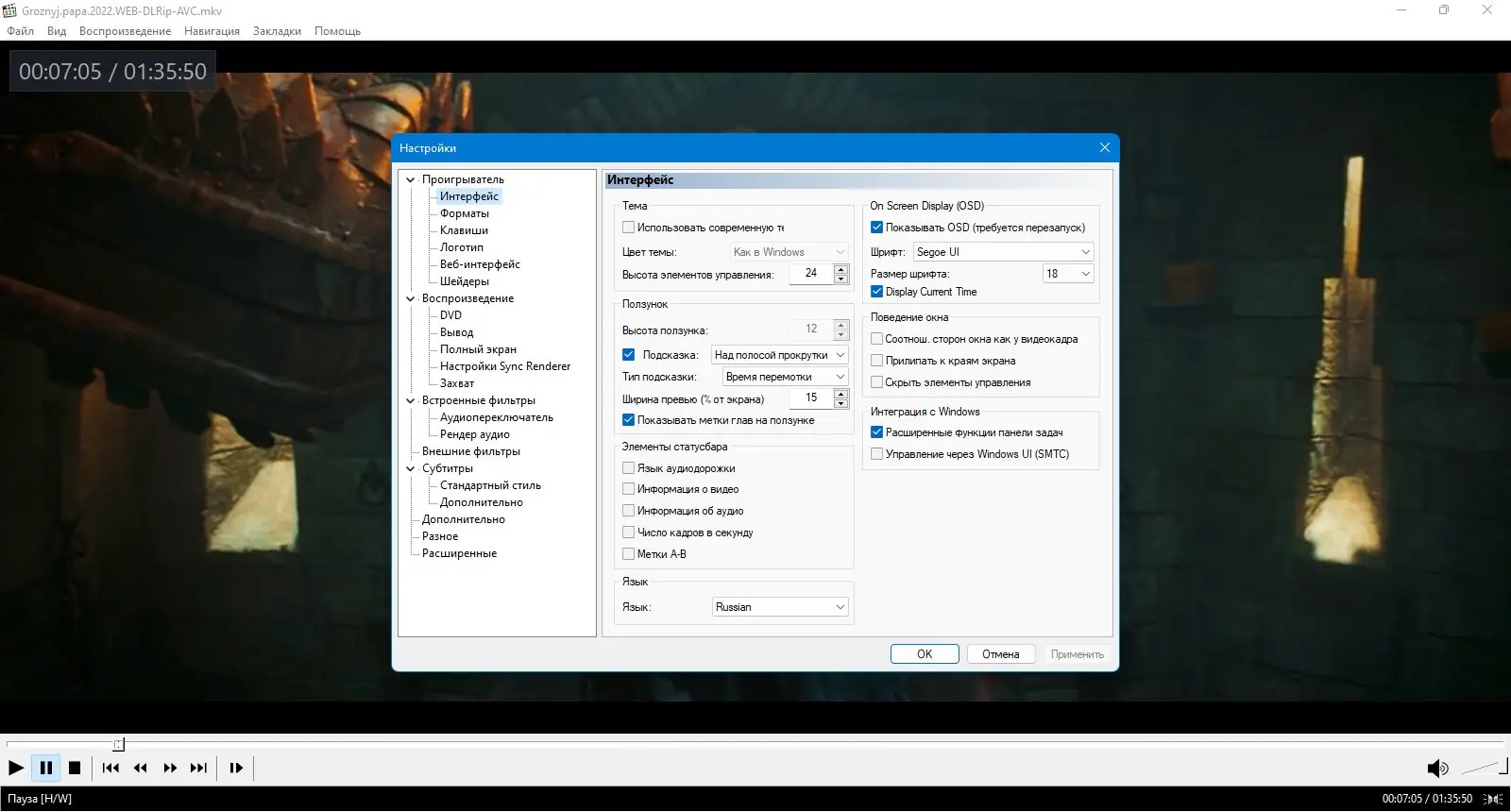Click the Stop button in the player toolbar
The height and width of the screenshot is (812, 1511).
[75, 769]
